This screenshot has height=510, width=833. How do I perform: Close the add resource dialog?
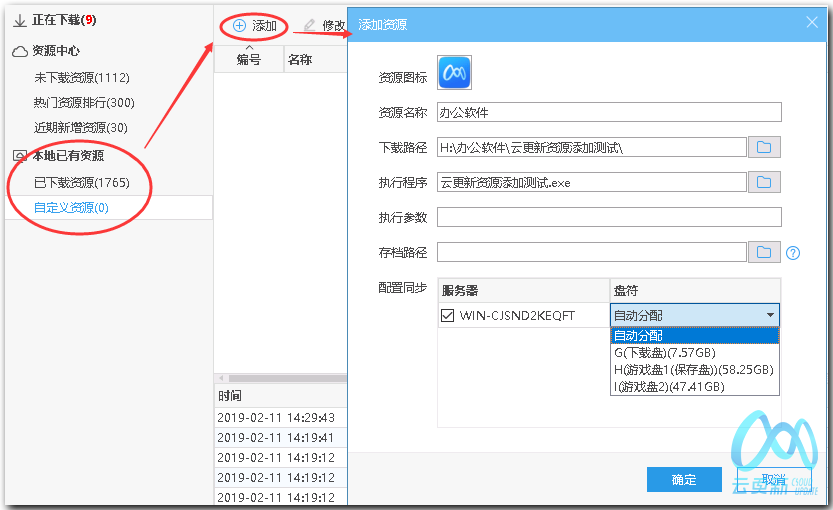coord(812,22)
